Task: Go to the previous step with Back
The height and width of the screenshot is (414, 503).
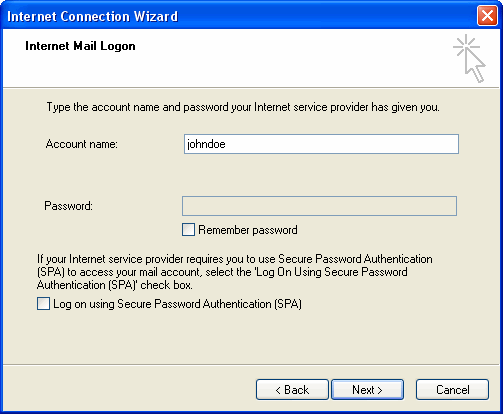Action: (x=292, y=389)
